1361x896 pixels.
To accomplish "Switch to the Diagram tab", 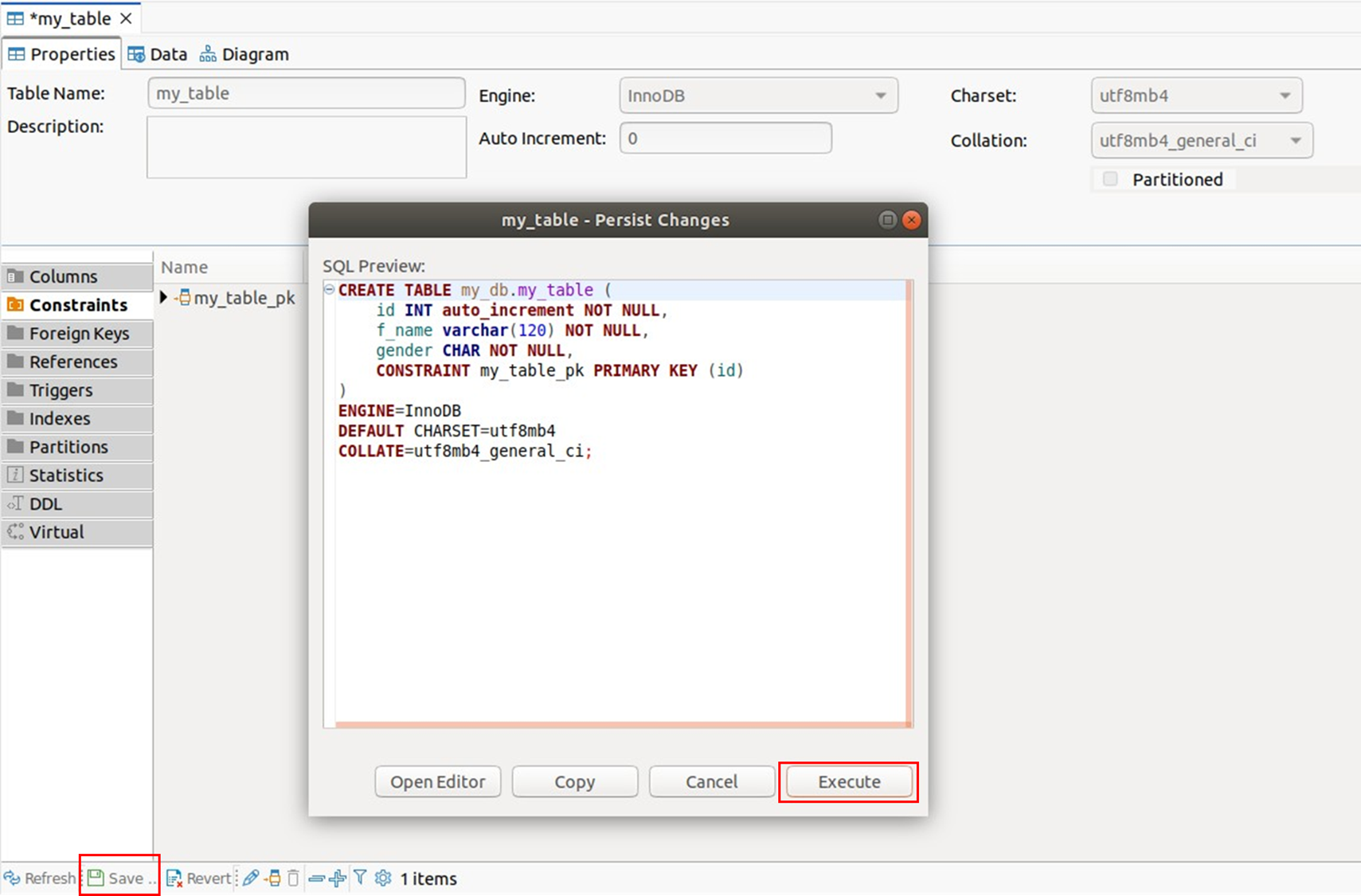I will pyautogui.click(x=244, y=54).
